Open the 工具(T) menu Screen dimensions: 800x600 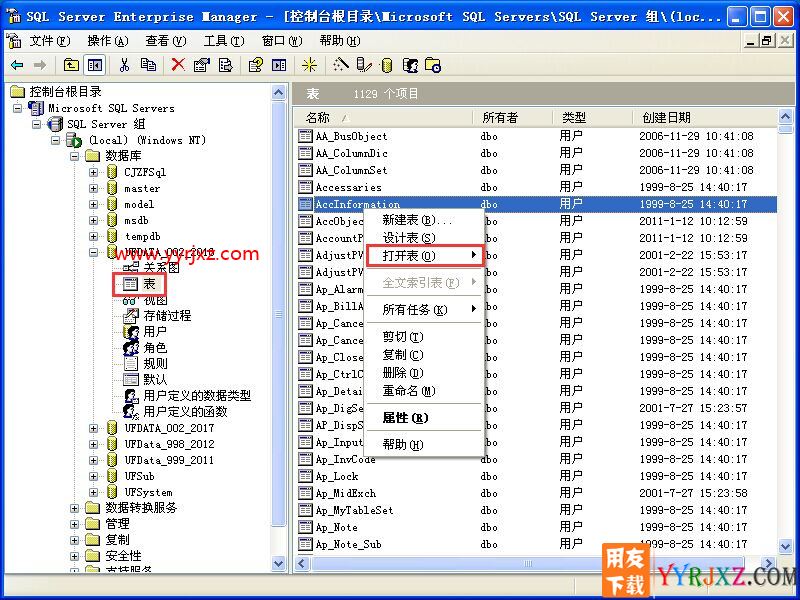point(224,40)
